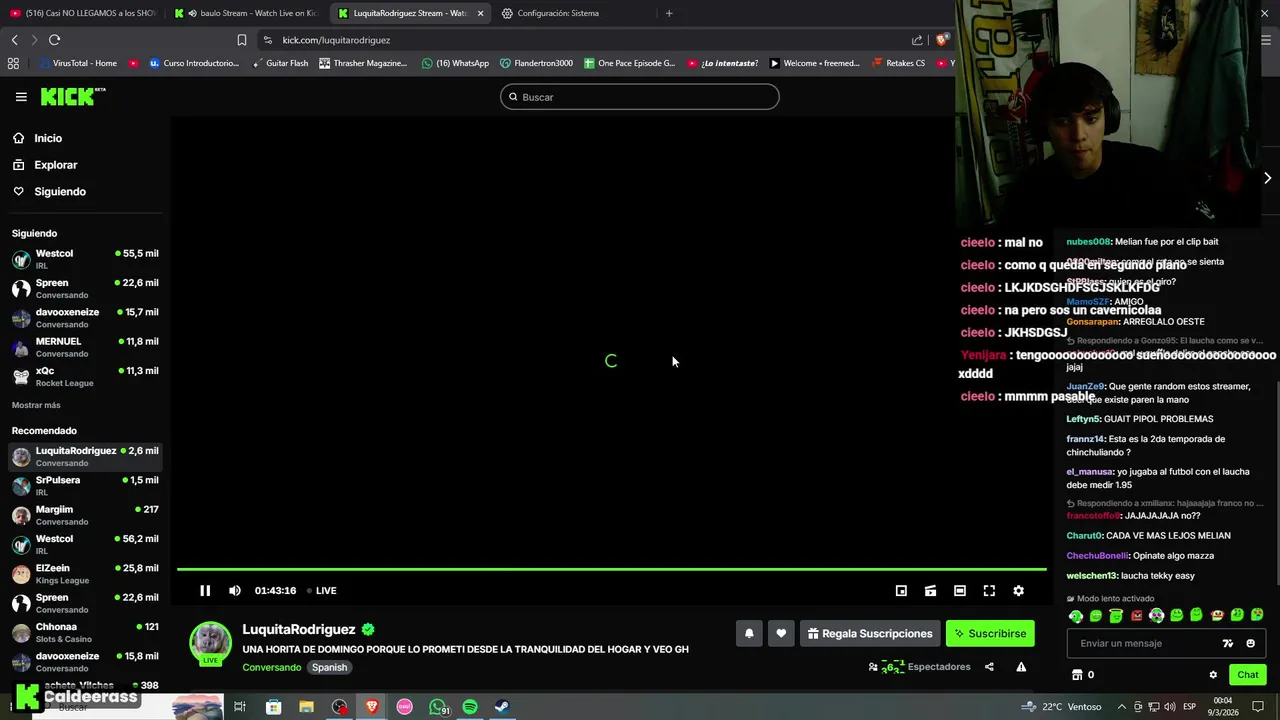Open the Kick hamburger menu
Viewport: 1280px width, 720px height.
point(21,97)
